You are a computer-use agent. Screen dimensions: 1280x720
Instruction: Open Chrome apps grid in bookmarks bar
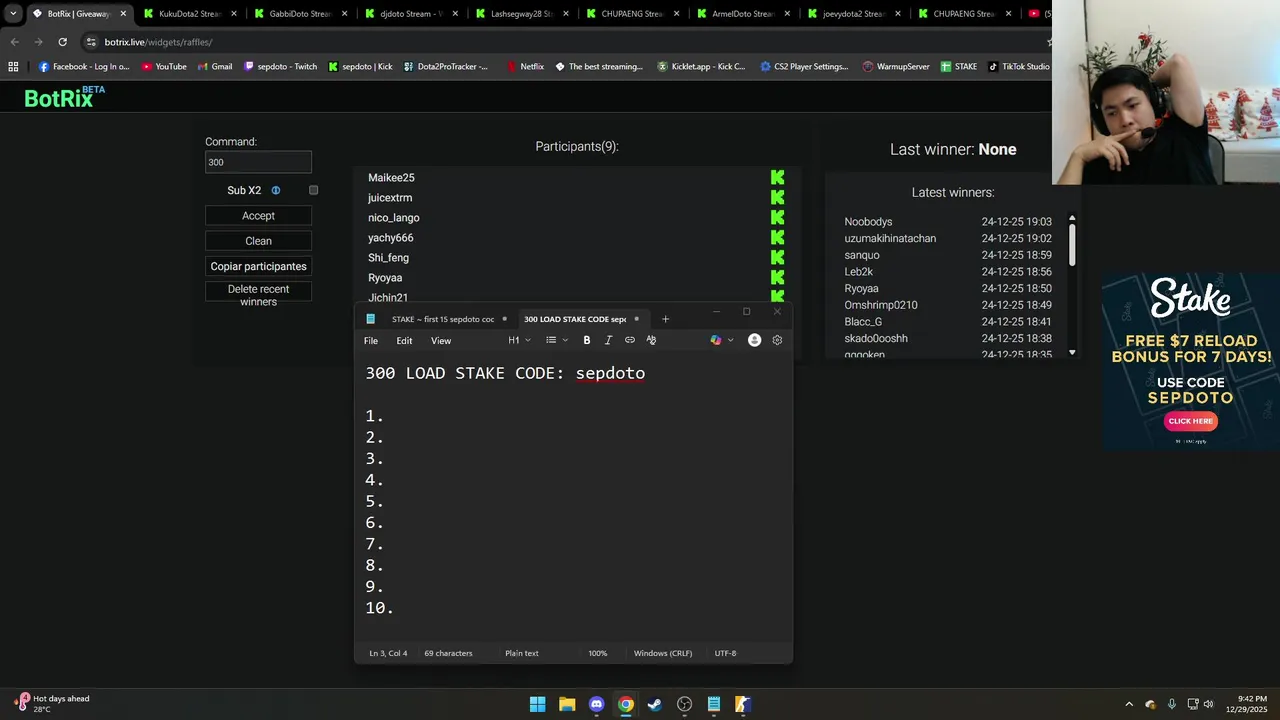(x=13, y=66)
